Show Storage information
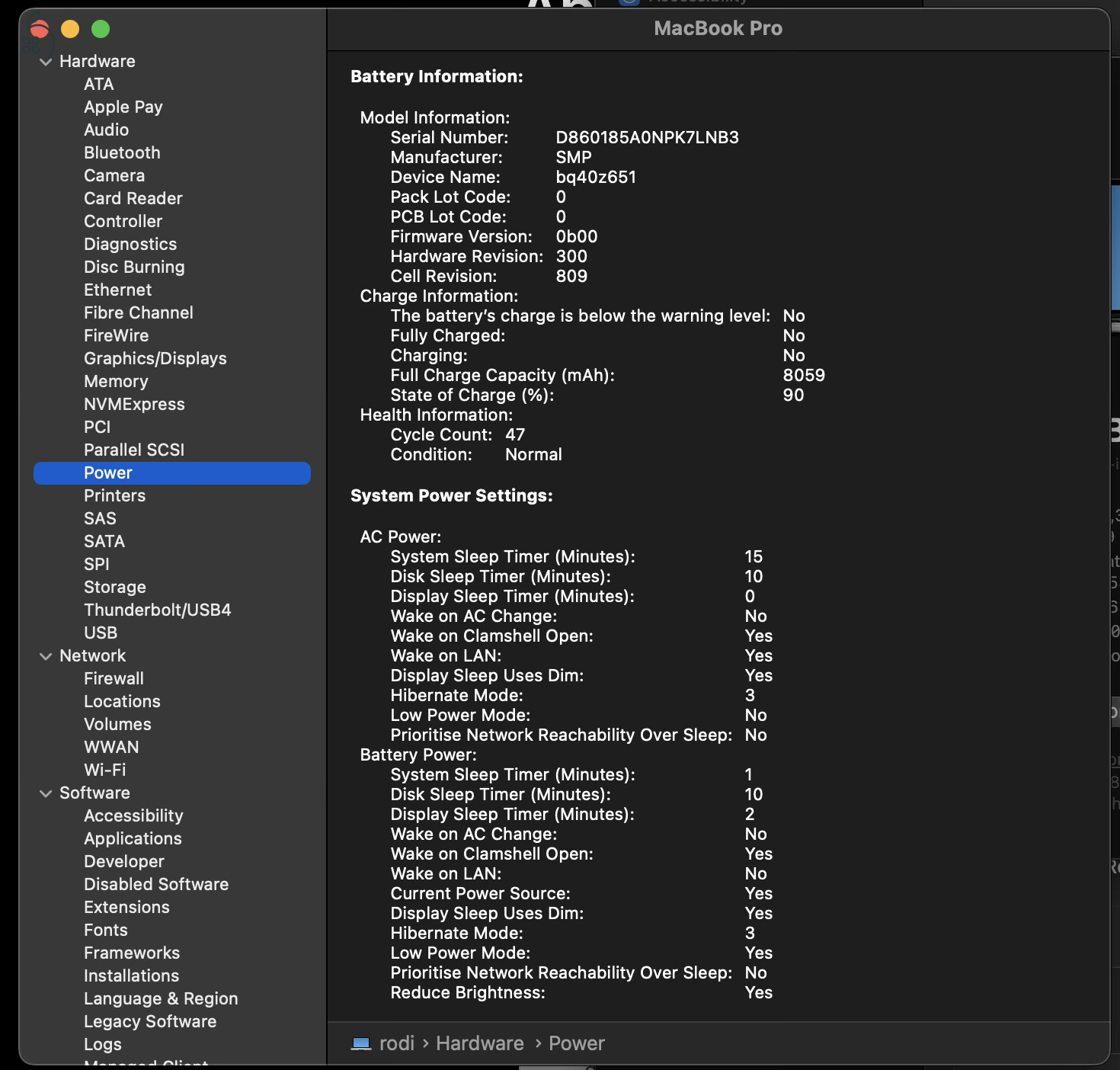This screenshot has height=1070, width=1120. (x=115, y=587)
